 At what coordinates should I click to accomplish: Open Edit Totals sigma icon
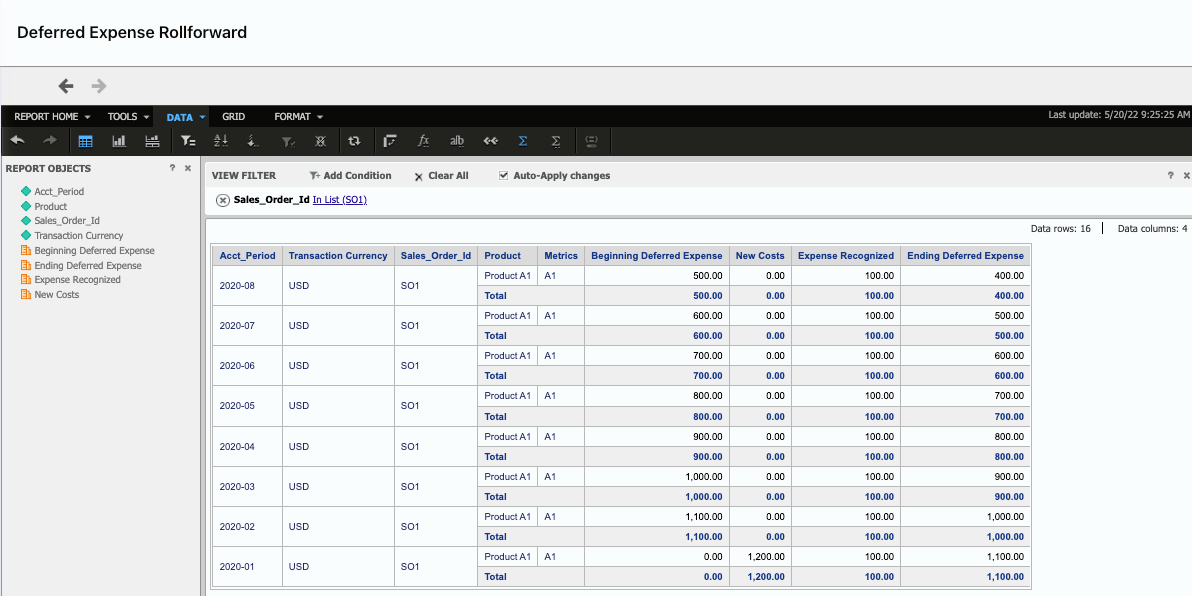(556, 141)
